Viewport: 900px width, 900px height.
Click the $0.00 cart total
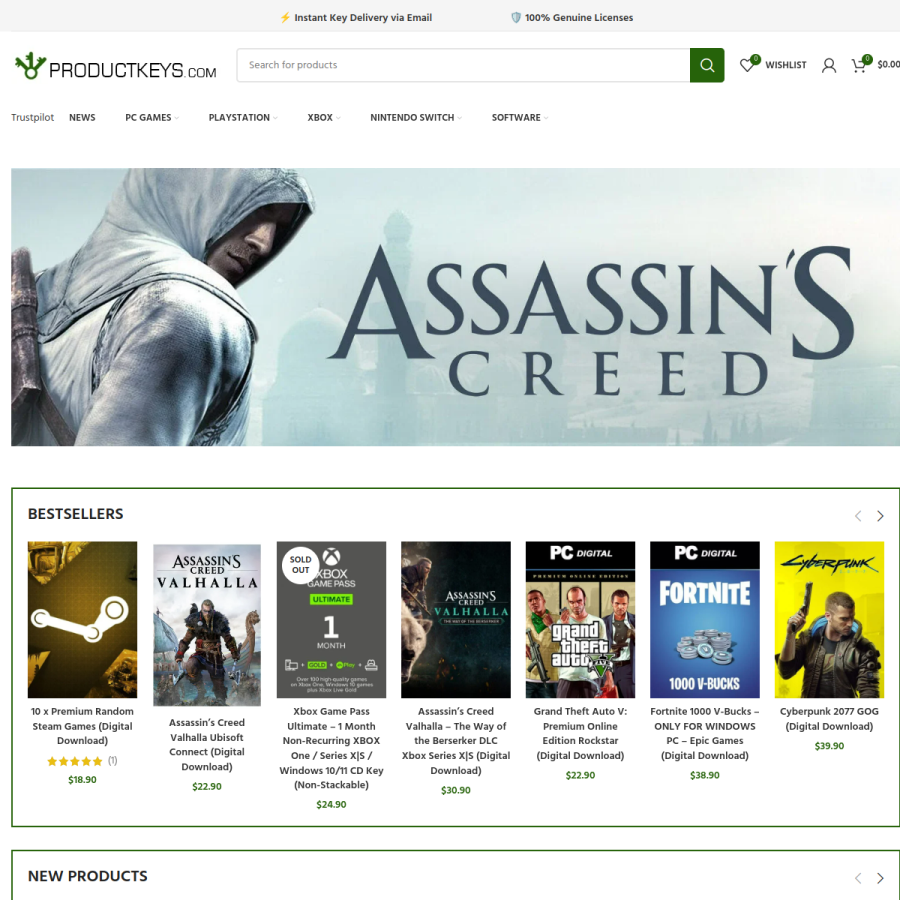point(889,64)
